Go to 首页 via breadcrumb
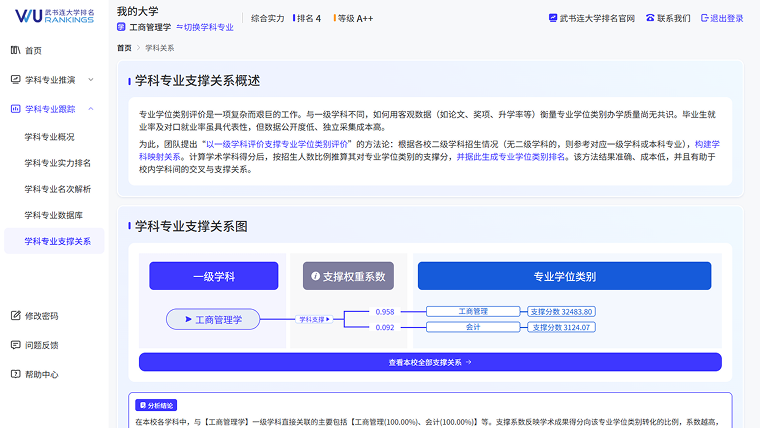This screenshot has width=760, height=428. (124, 48)
